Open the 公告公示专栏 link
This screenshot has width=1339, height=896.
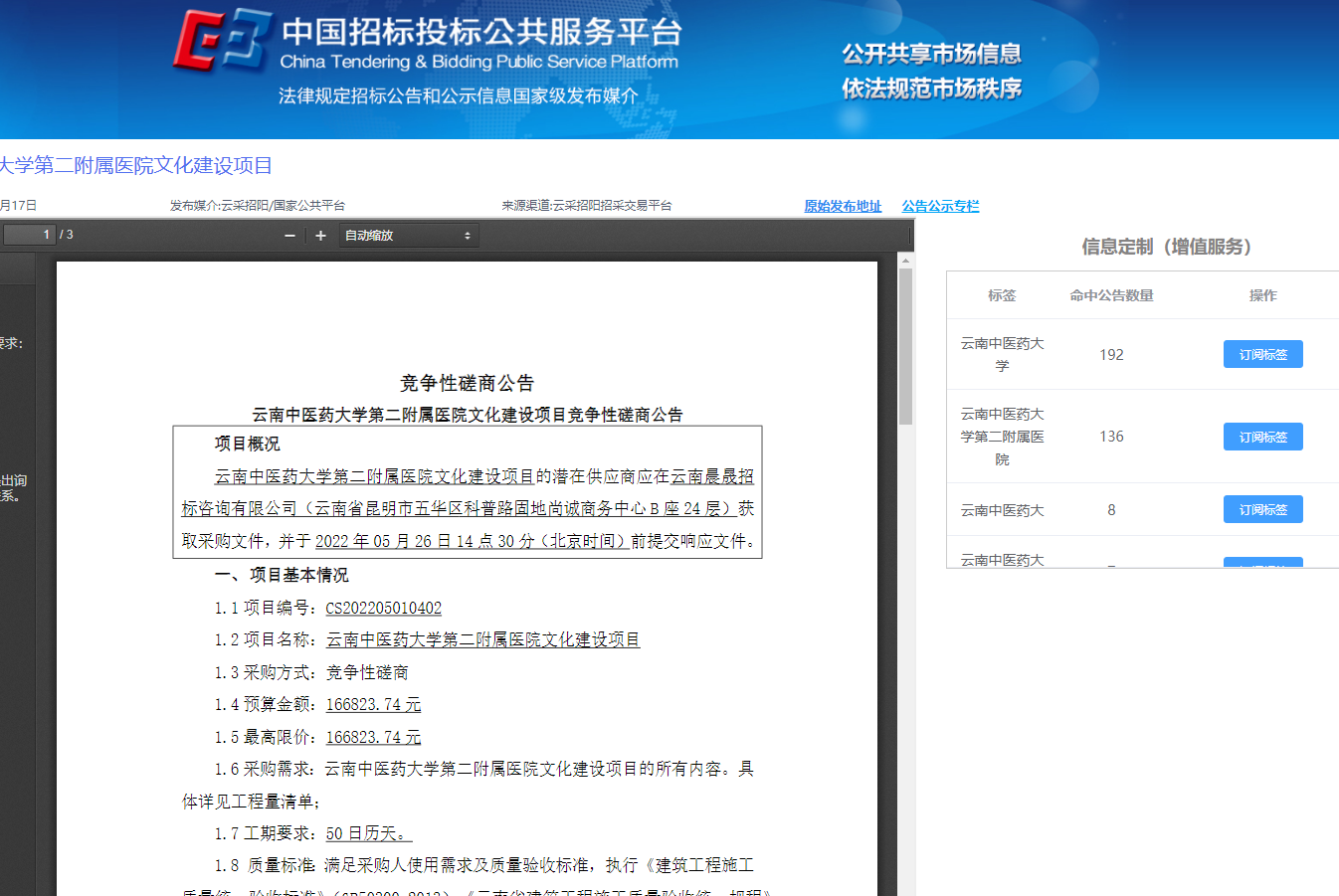pos(940,206)
